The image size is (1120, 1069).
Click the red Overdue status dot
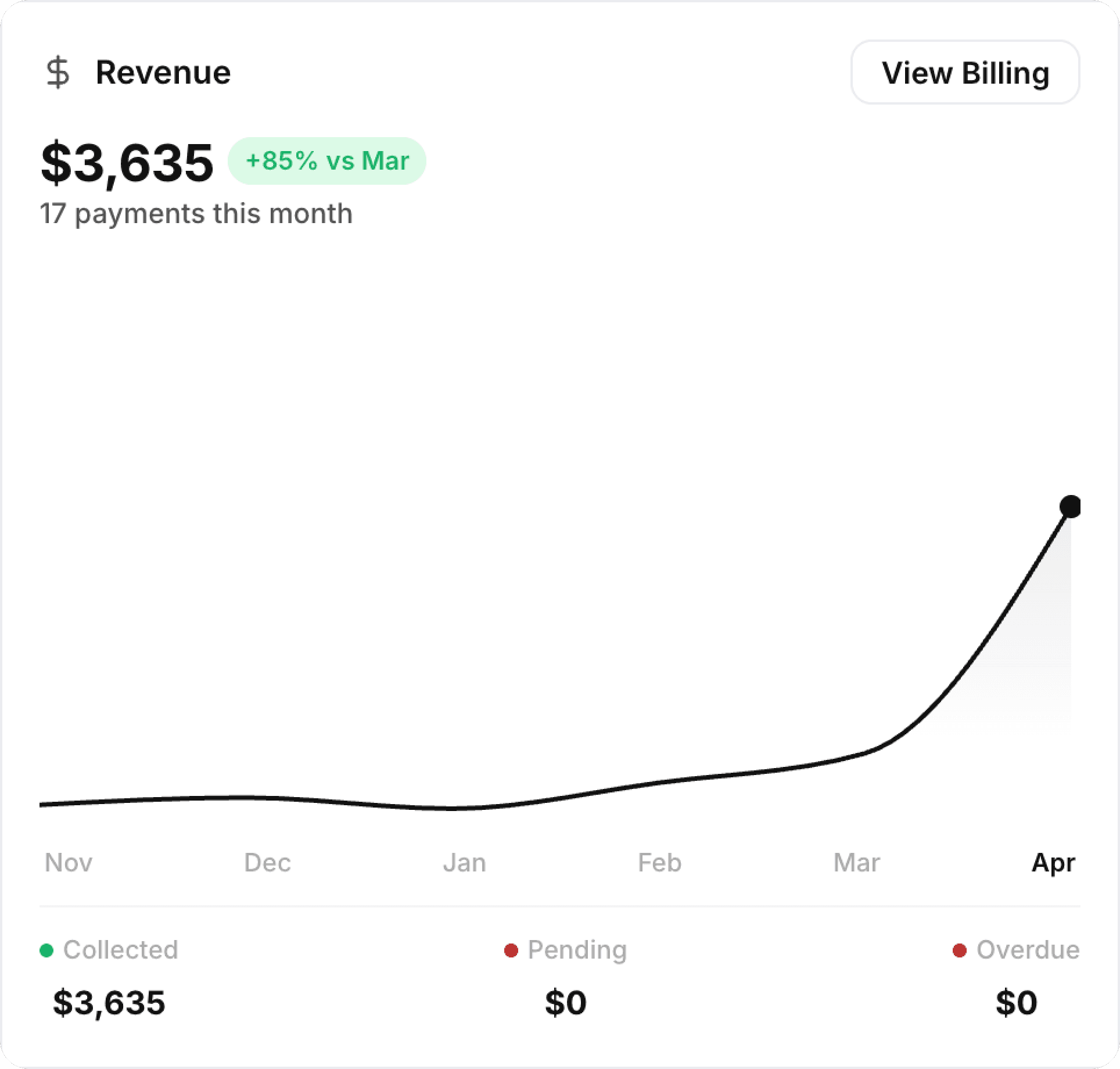tap(960, 950)
